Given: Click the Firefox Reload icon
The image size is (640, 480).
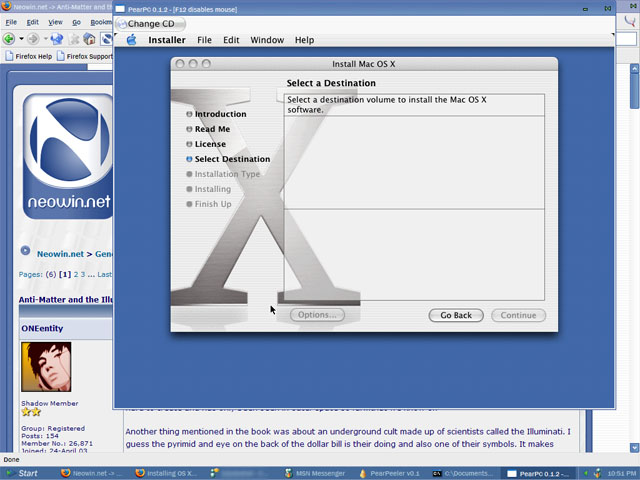Looking at the screenshot, I should (57, 39).
